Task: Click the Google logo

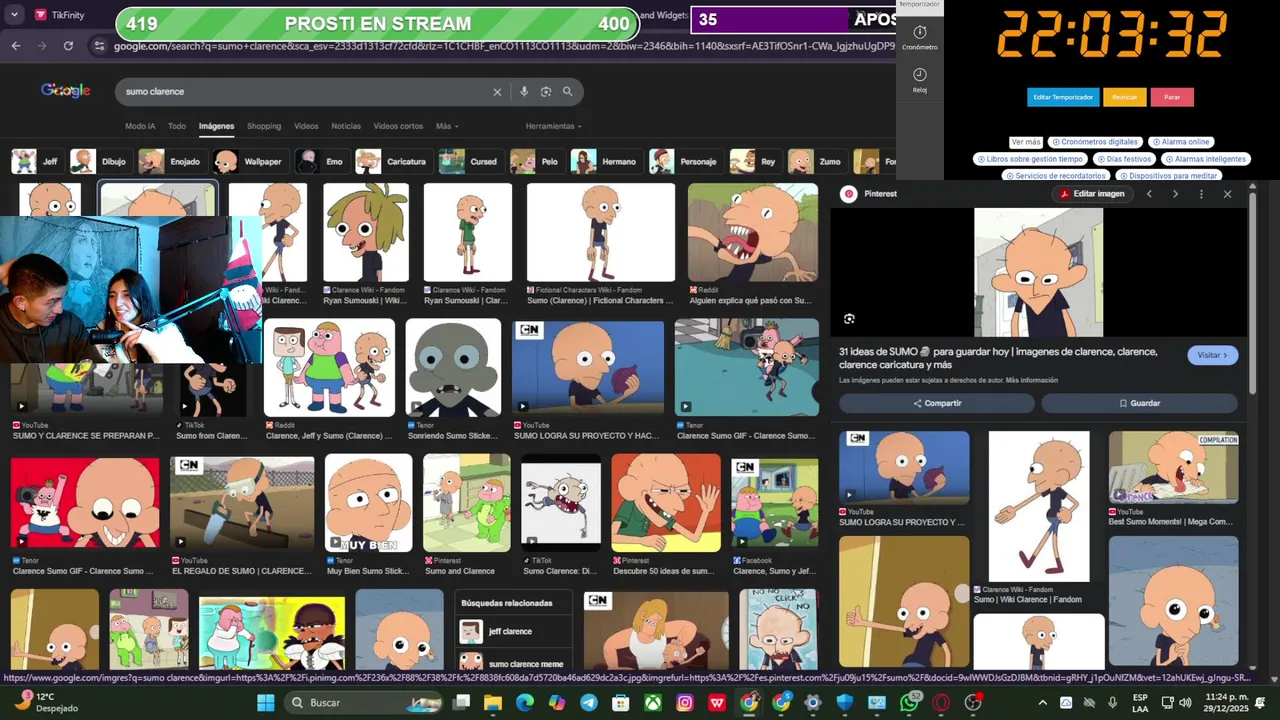Action: [x=66, y=91]
